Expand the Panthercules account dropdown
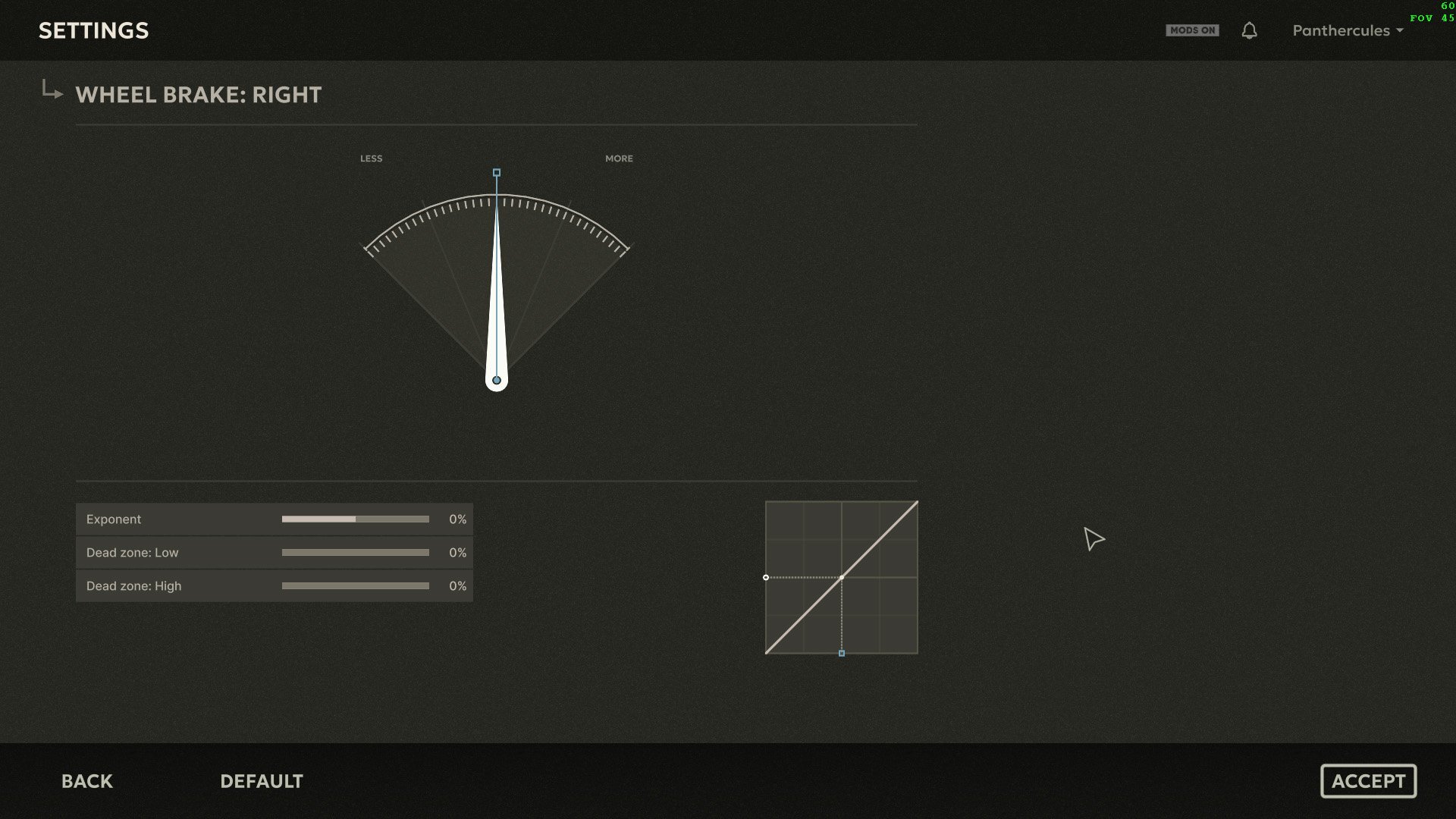This screenshot has width=1456, height=819. pos(1348,30)
